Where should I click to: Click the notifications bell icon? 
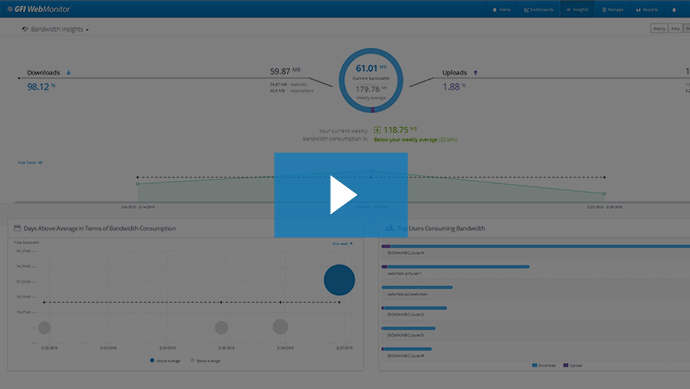point(674,9)
